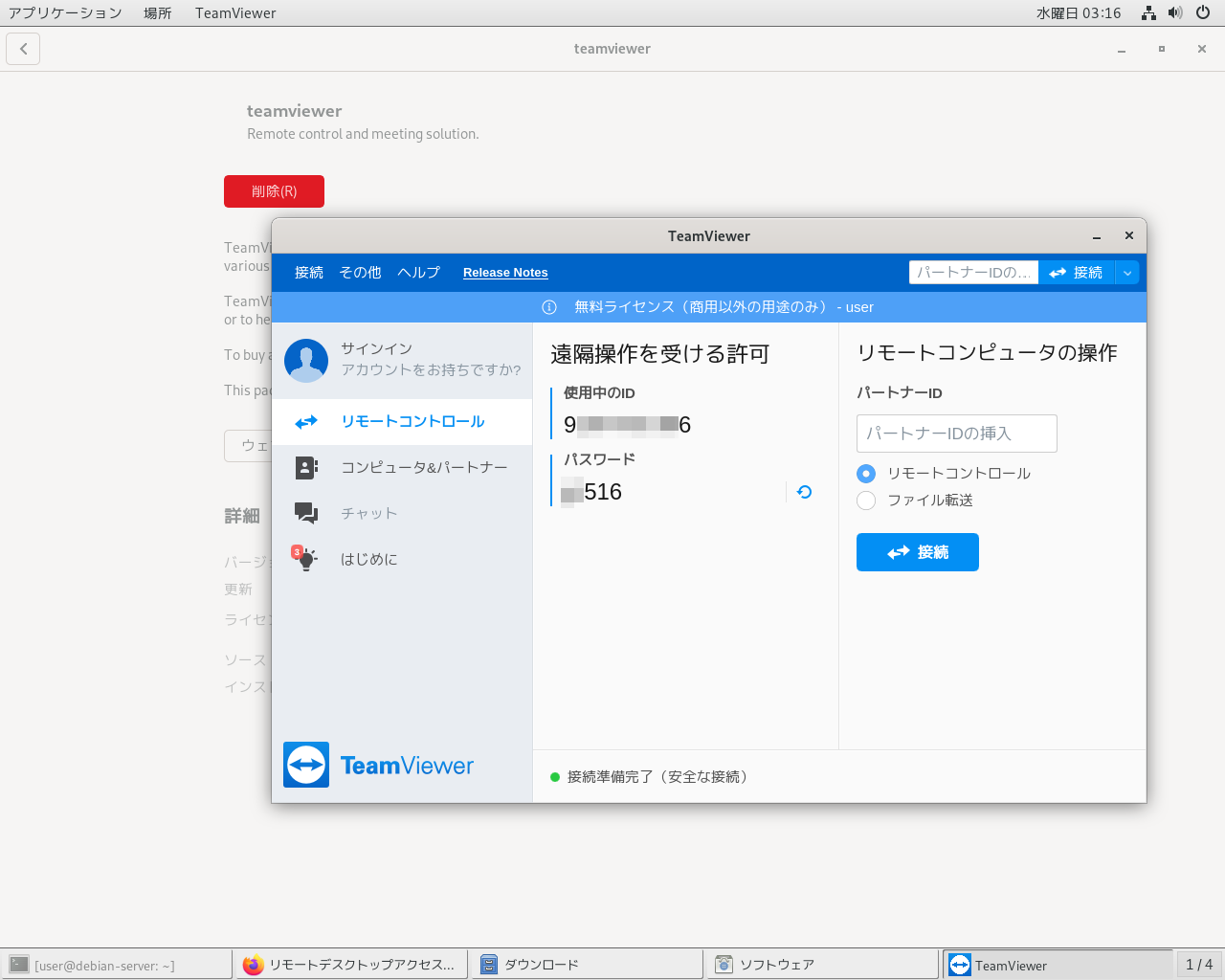This screenshot has width=1225, height=980.
Task: Open the アプリケーション menu
Action: (x=65, y=12)
